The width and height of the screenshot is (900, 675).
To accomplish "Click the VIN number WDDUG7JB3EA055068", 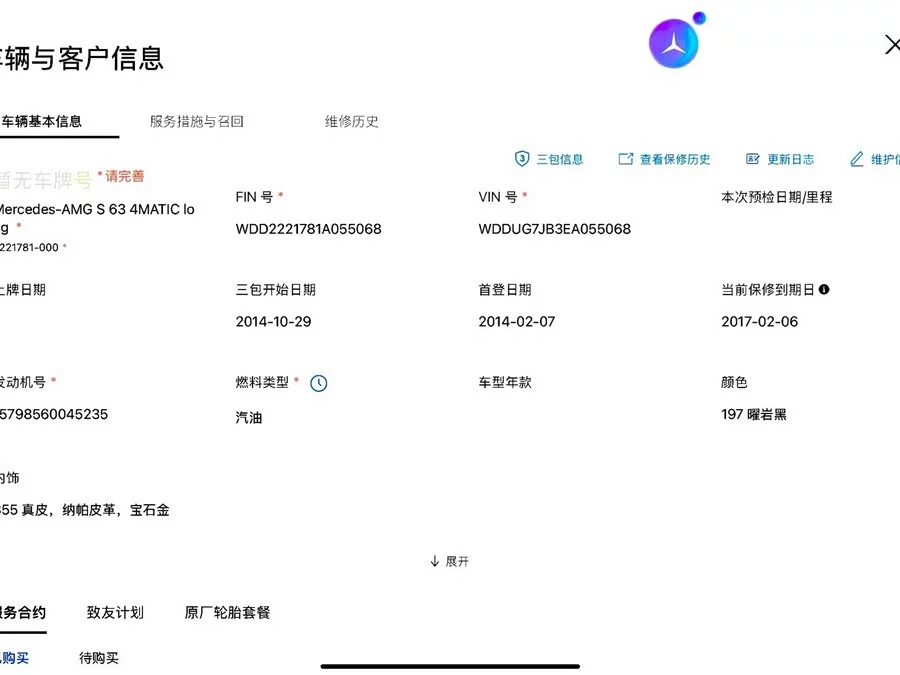I will click(x=554, y=229).
